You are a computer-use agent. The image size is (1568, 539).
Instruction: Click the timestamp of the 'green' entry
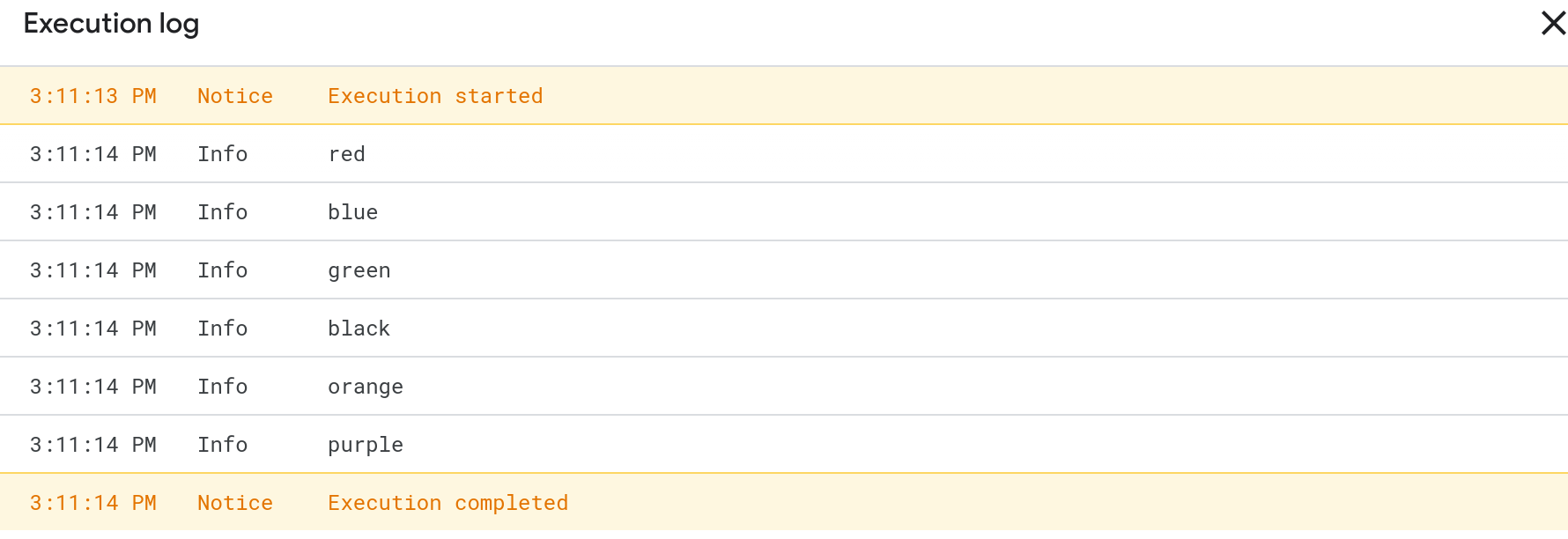pos(92,270)
